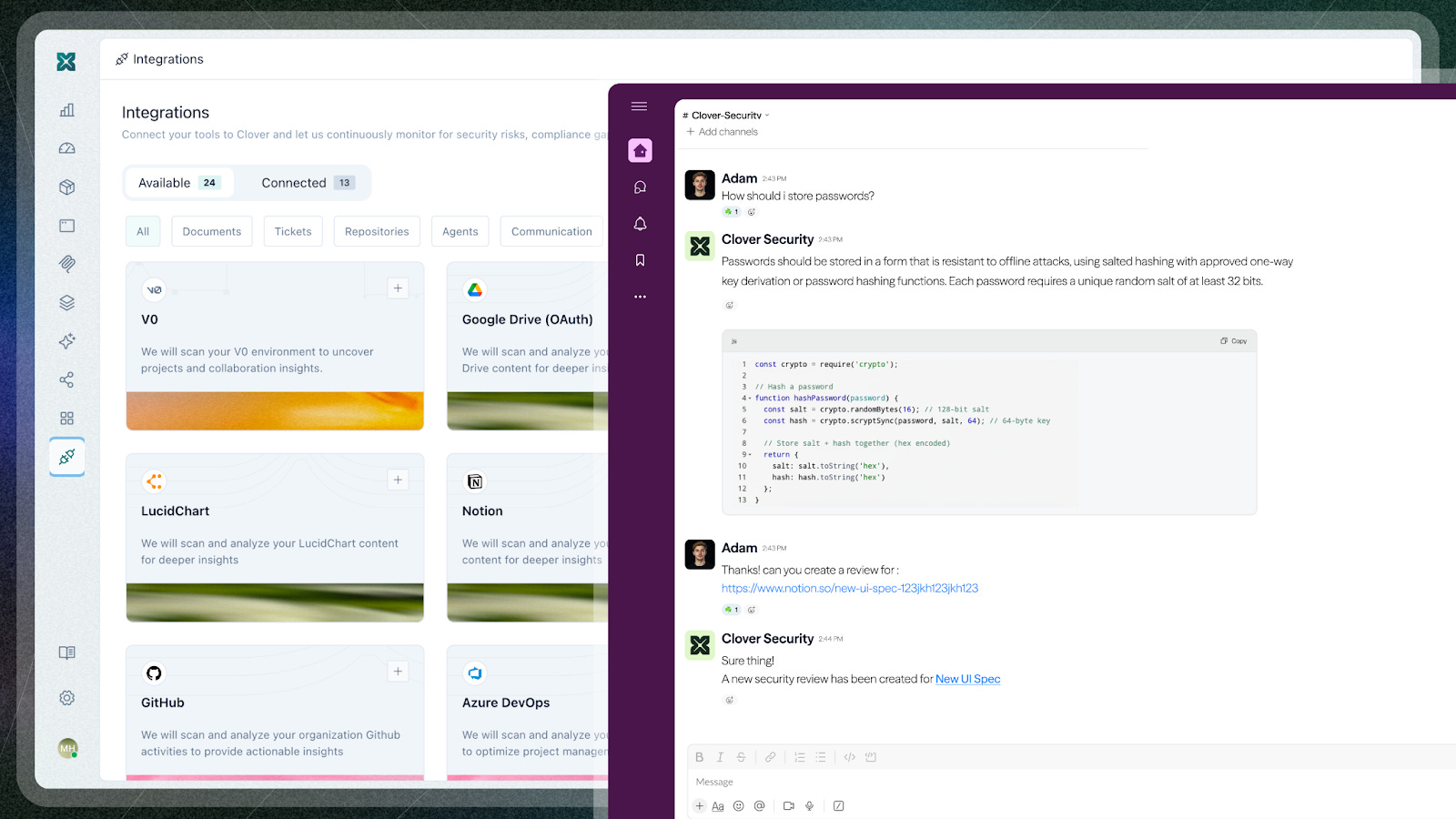Click the clover reaction on Adam's review request

[x=732, y=610]
